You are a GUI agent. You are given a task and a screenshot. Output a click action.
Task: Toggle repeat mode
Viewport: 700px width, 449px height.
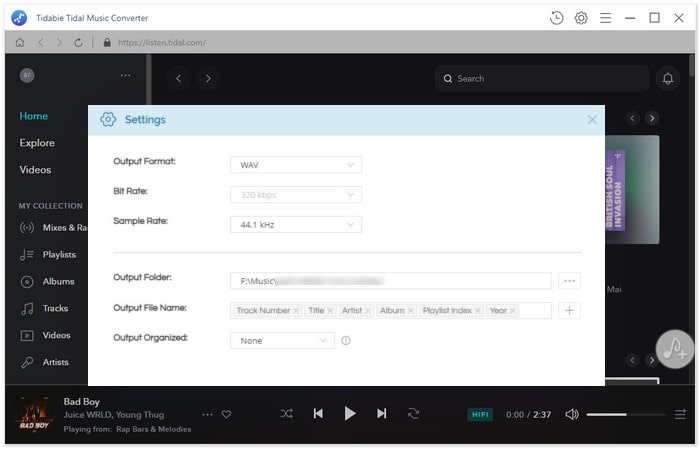tap(413, 414)
